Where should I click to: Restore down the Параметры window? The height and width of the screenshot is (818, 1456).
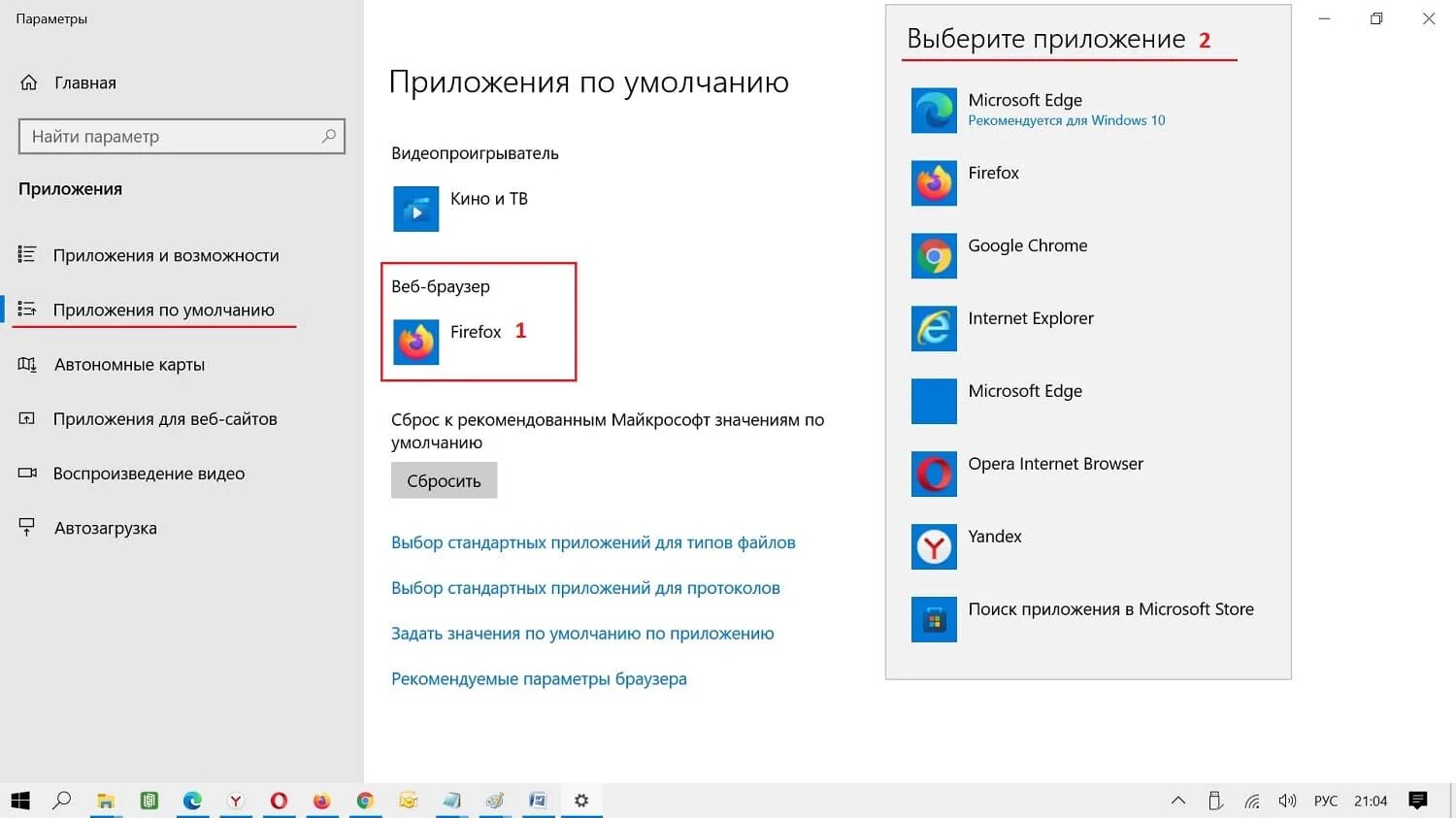pos(1376,18)
